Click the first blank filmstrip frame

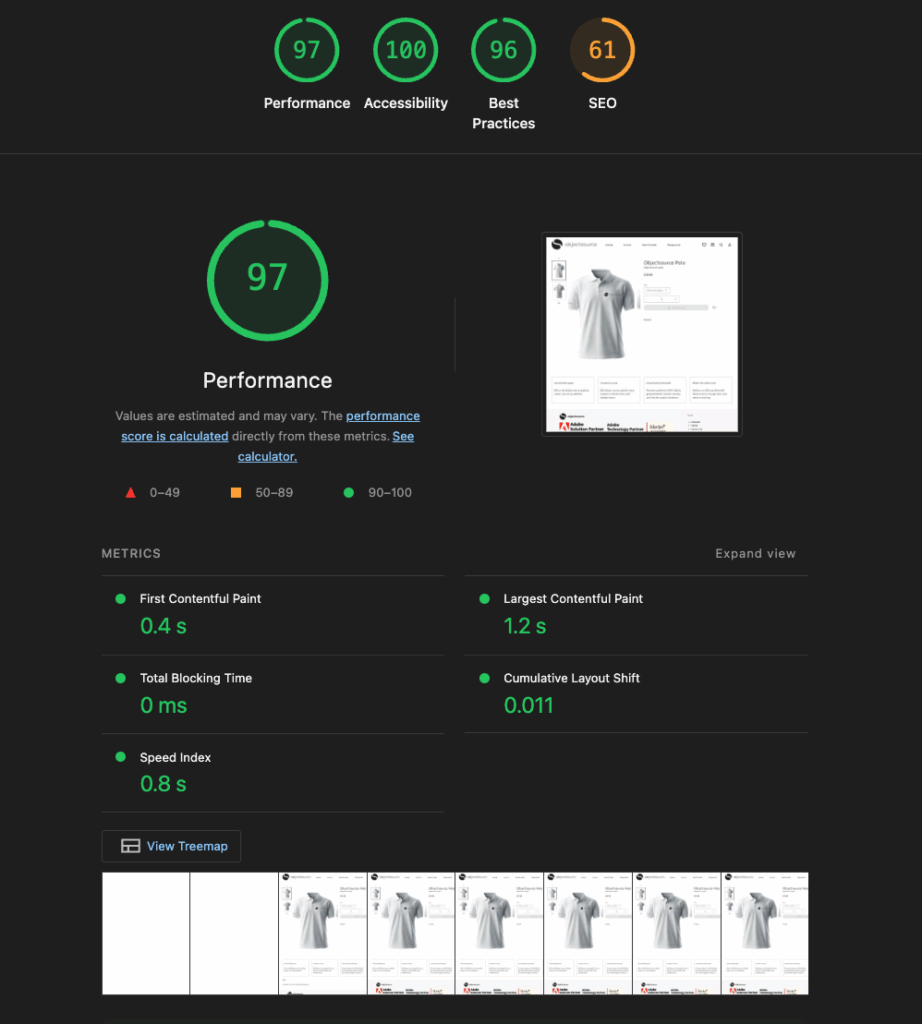tap(146, 934)
